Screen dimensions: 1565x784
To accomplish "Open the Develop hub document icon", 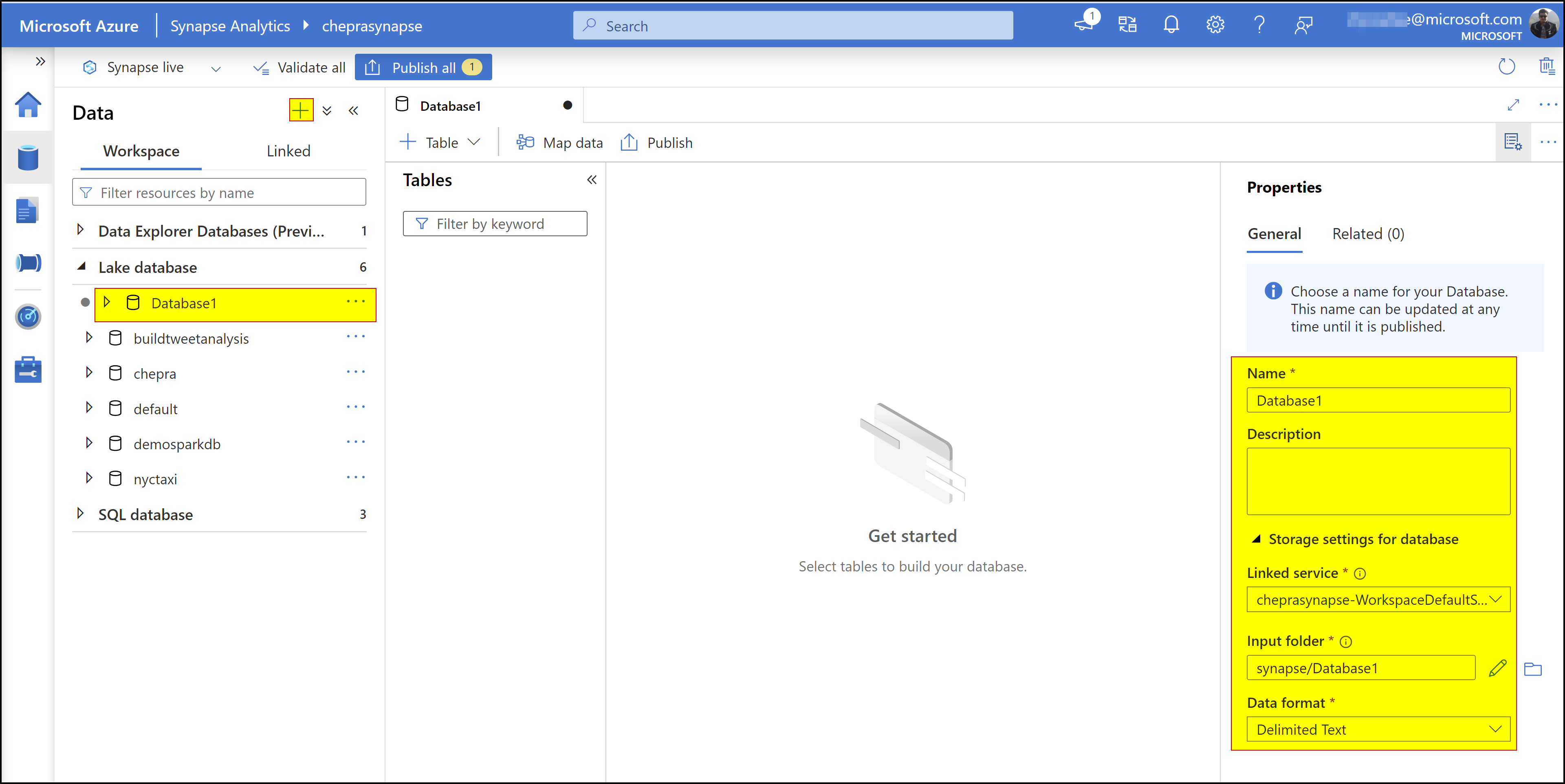I will (27, 211).
